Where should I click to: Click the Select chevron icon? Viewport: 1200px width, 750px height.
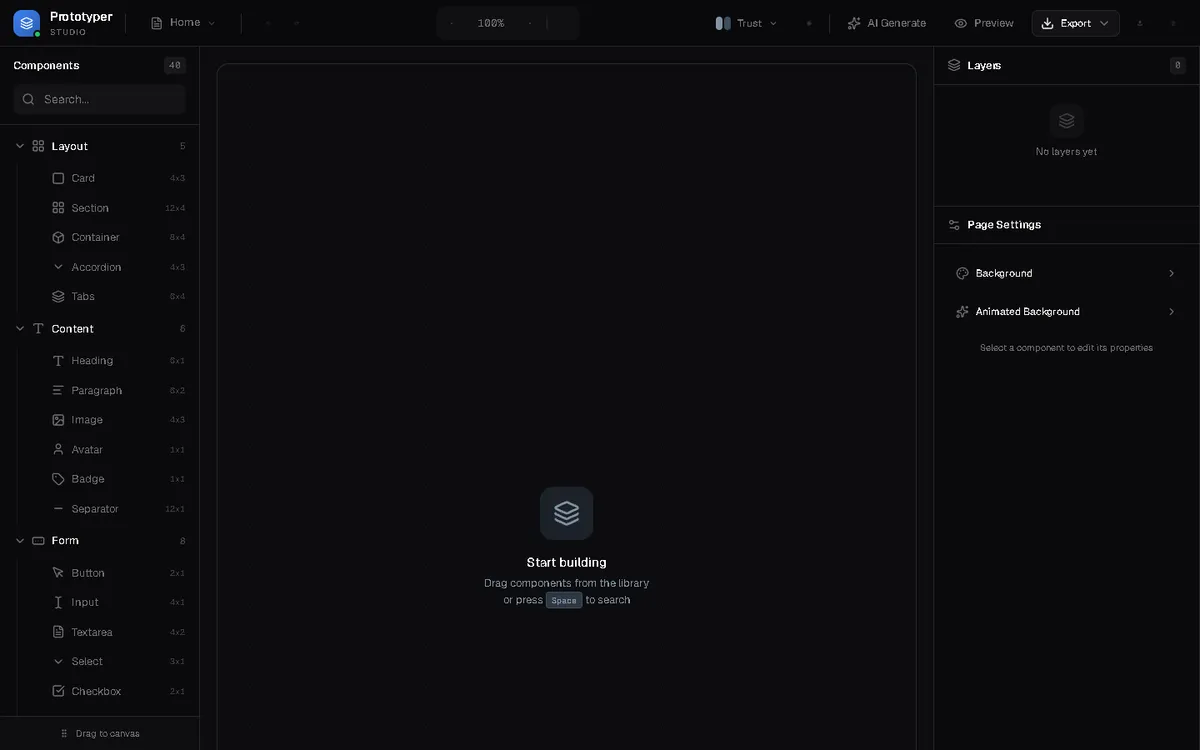tap(58, 662)
